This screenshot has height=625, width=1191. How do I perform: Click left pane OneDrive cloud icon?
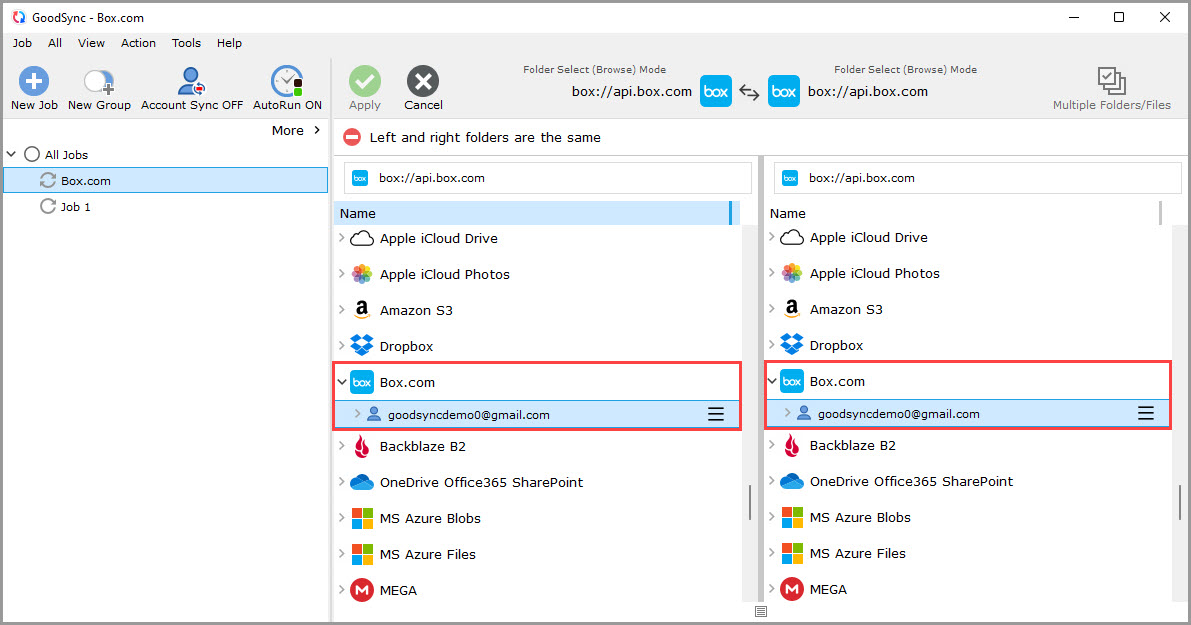pyautogui.click(x=362, y=482)
